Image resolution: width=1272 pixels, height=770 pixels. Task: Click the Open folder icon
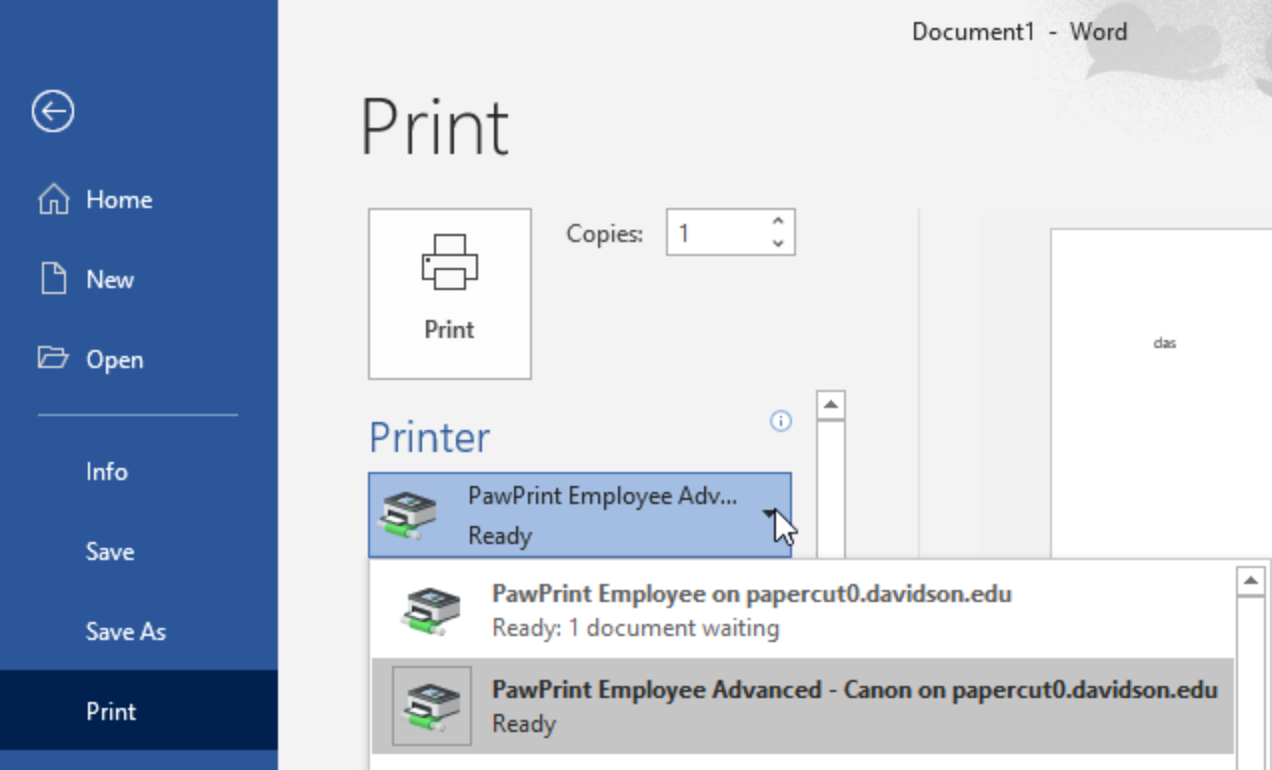pyautogui.click(x=53, y=357)
